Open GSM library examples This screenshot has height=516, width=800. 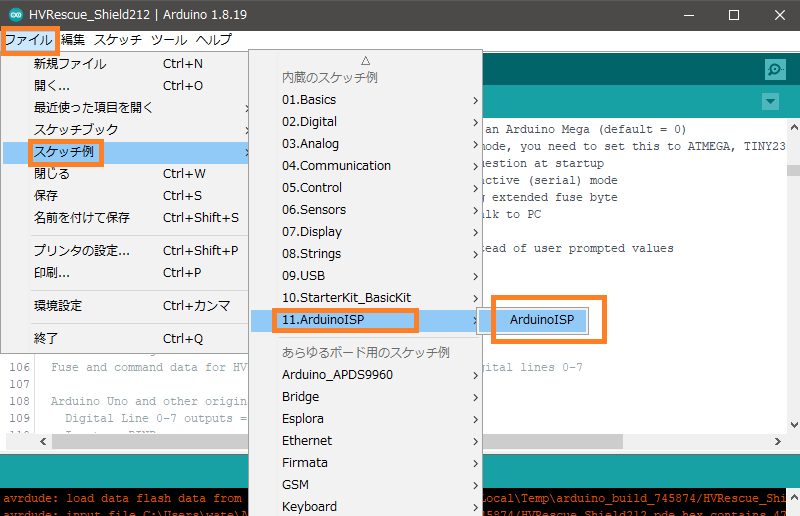(366, 485)
